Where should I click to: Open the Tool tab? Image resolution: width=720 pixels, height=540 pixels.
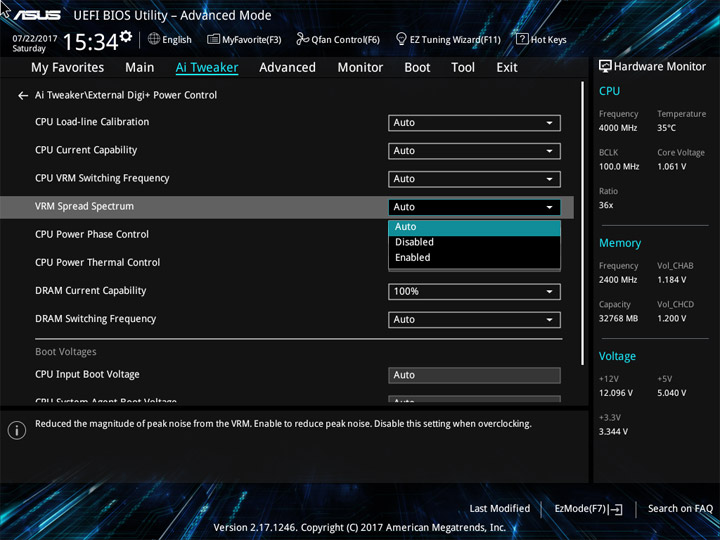pos(463,68)
